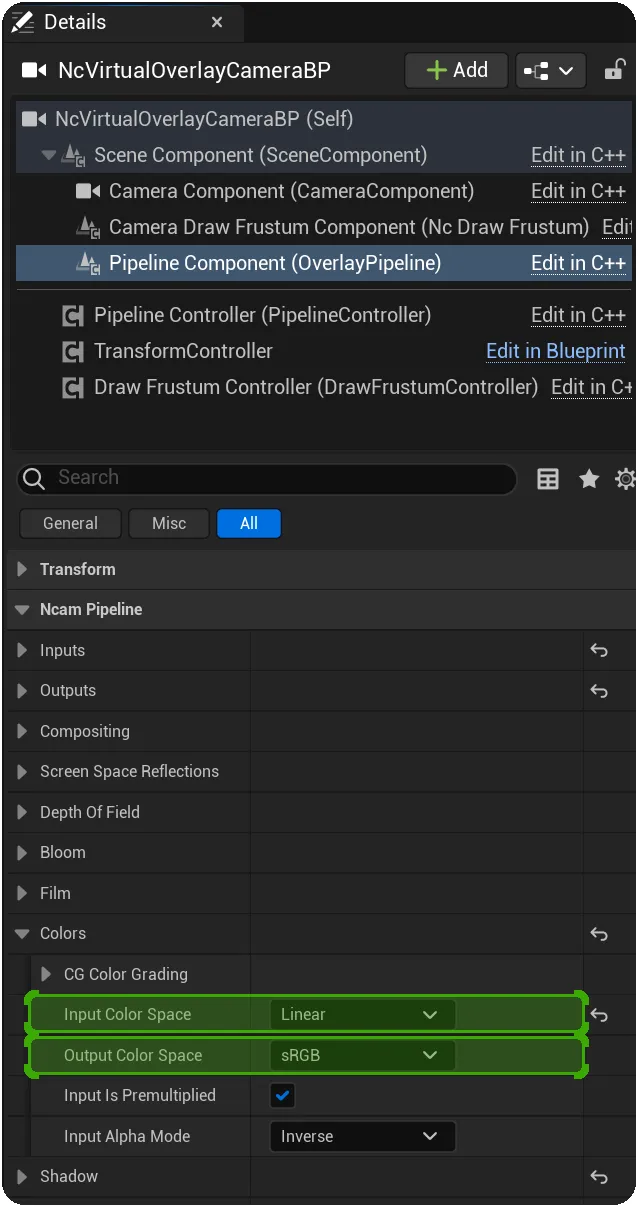The width and height of the screenshot is (638, 1207).
Task: Expand the Outputs property group
Action: point(22,691)
